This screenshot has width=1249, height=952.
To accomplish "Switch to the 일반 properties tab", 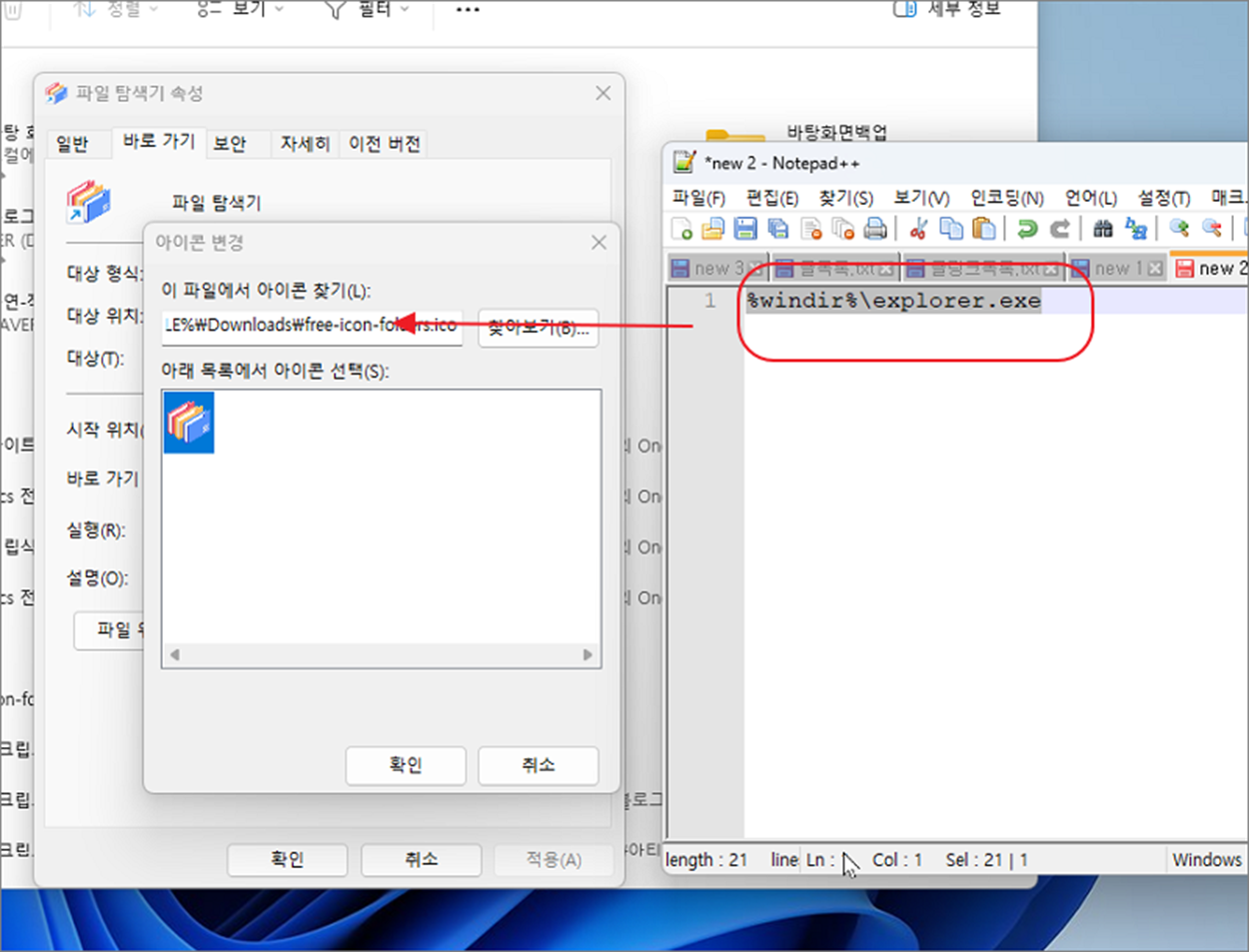I will (x=72, y=144).
